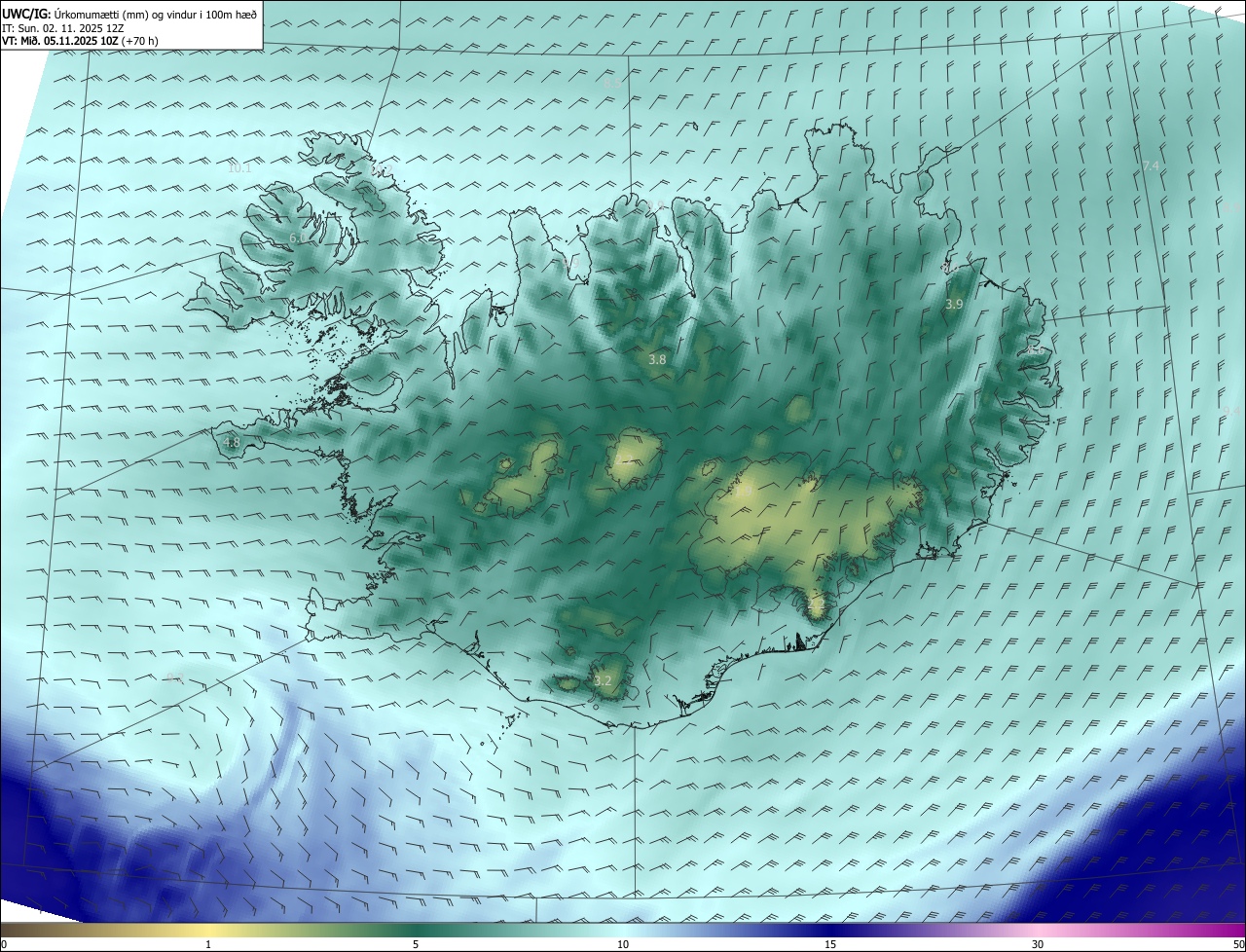Click the map title 'Úrkomumætti (mm) og vindur í 100m hæð'
The width and height of the screenshot is (1246, 952).
pyautogui.click(x=156, y=14)
